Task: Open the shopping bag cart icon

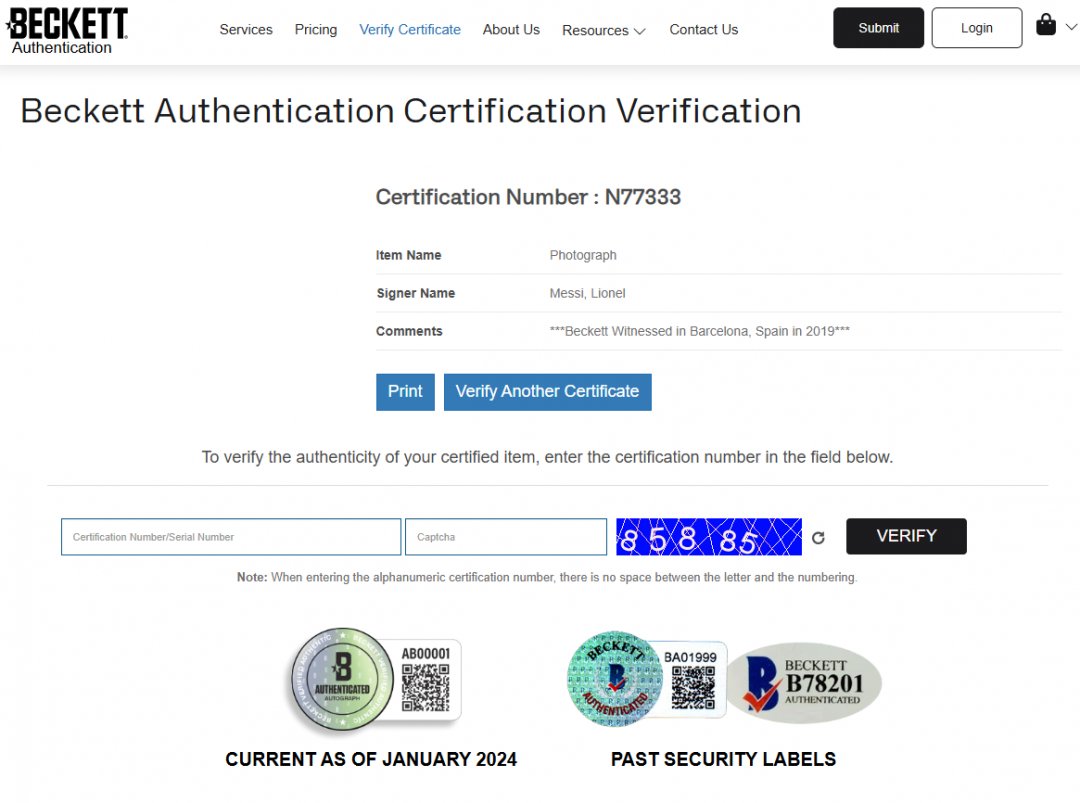Action: click(1046, 25)
